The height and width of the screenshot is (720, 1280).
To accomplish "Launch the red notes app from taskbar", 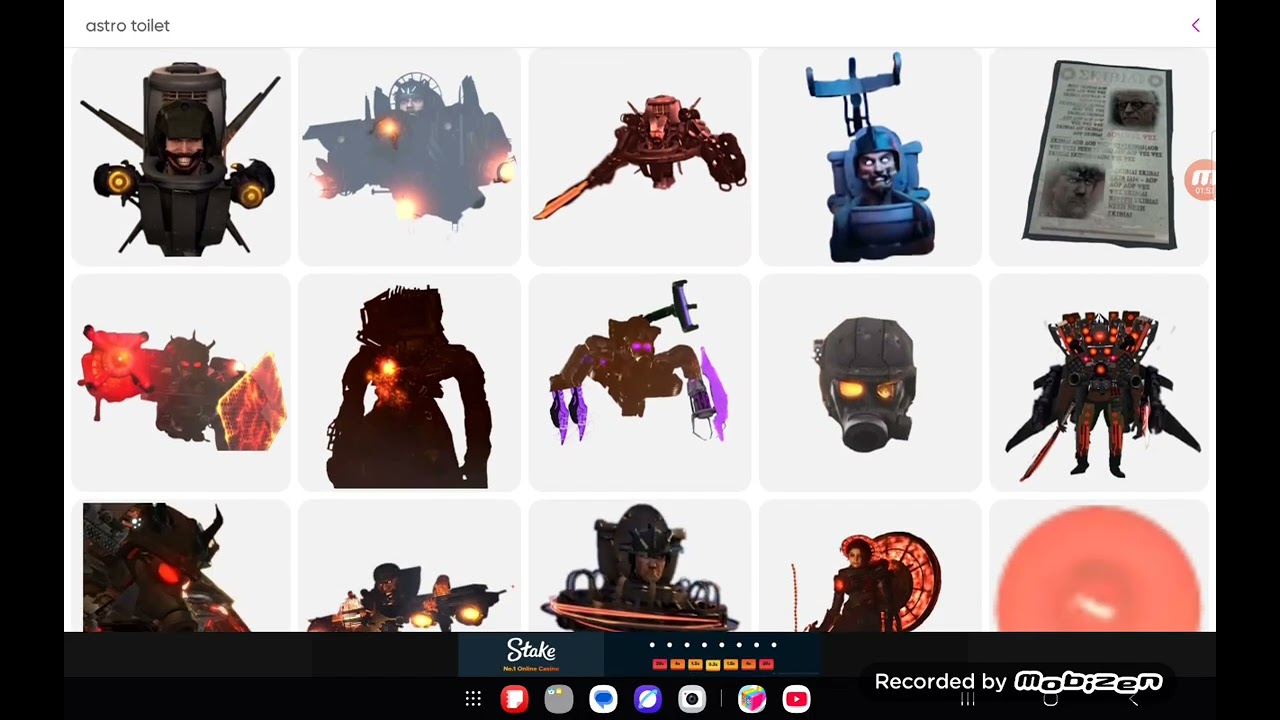I will (x=514, y=699).
